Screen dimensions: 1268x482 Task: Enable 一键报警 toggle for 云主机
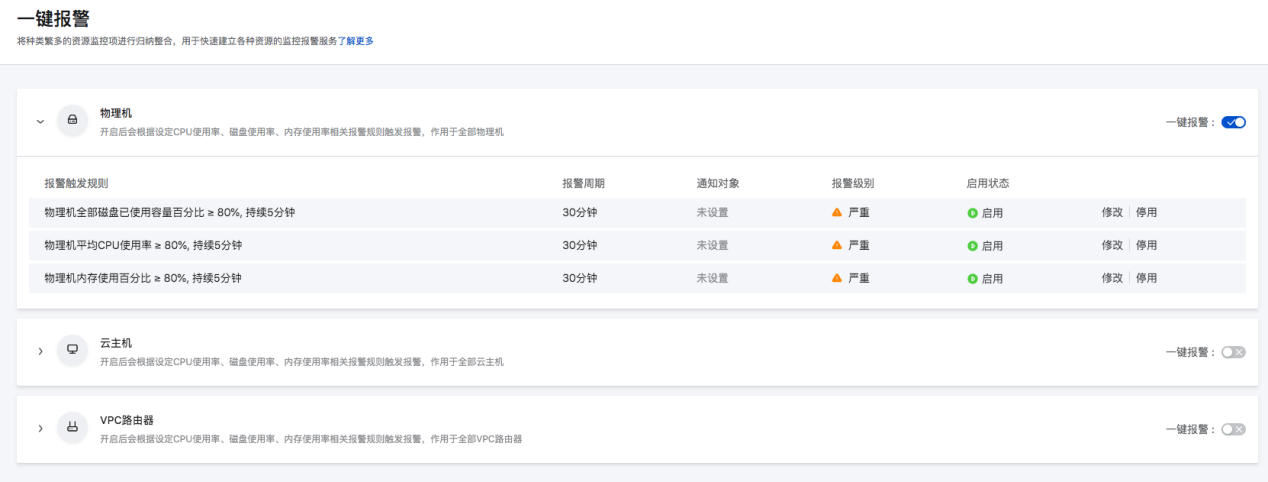(1233, 352)
